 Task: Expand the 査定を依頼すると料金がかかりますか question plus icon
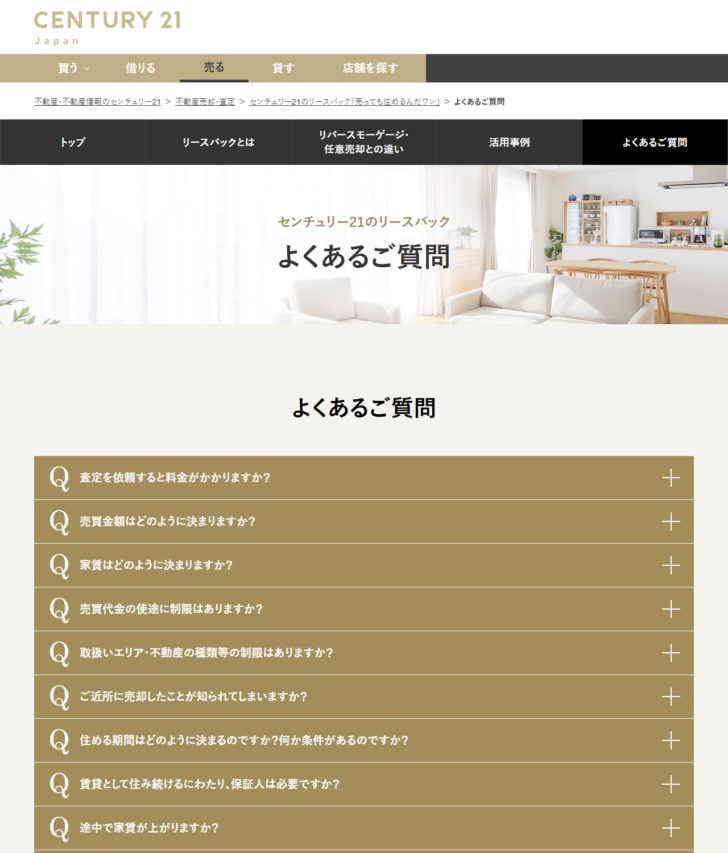pyautogui.click(x=671, y=478)
